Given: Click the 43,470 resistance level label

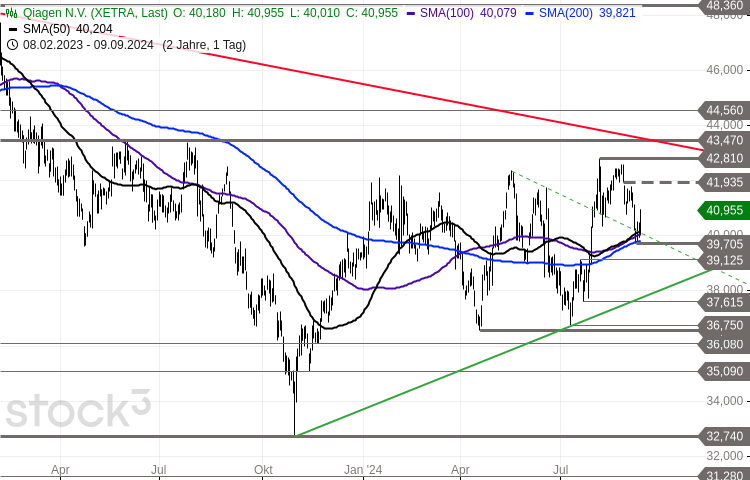Looking at the screenshot, I should pyautogui.click(x=724, y=141).
